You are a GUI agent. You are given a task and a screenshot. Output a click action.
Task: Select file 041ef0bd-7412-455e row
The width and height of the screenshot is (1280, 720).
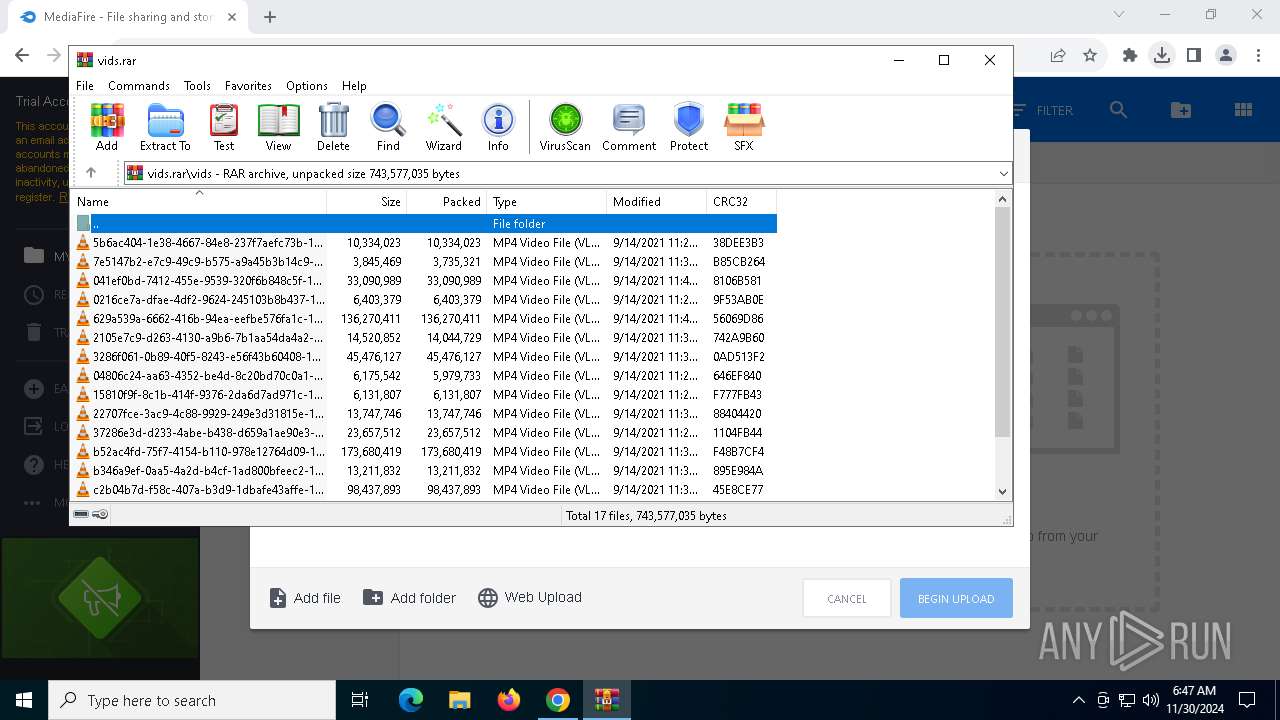point(424,281)
